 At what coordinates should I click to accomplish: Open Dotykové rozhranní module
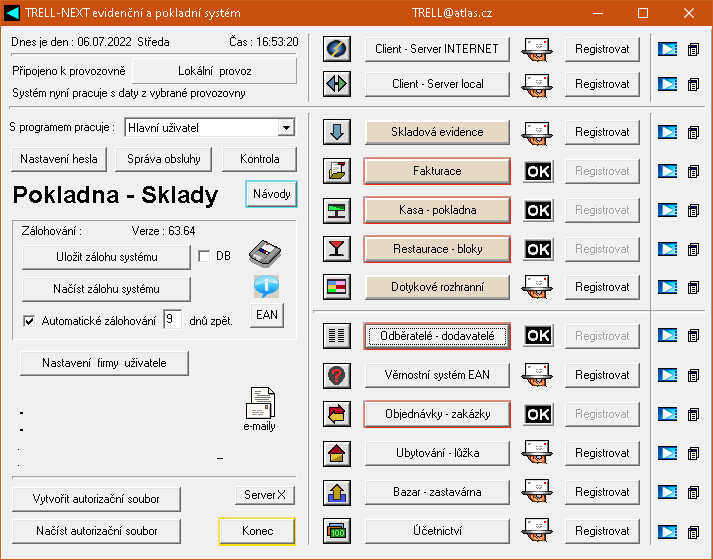(x=437, y=287)
